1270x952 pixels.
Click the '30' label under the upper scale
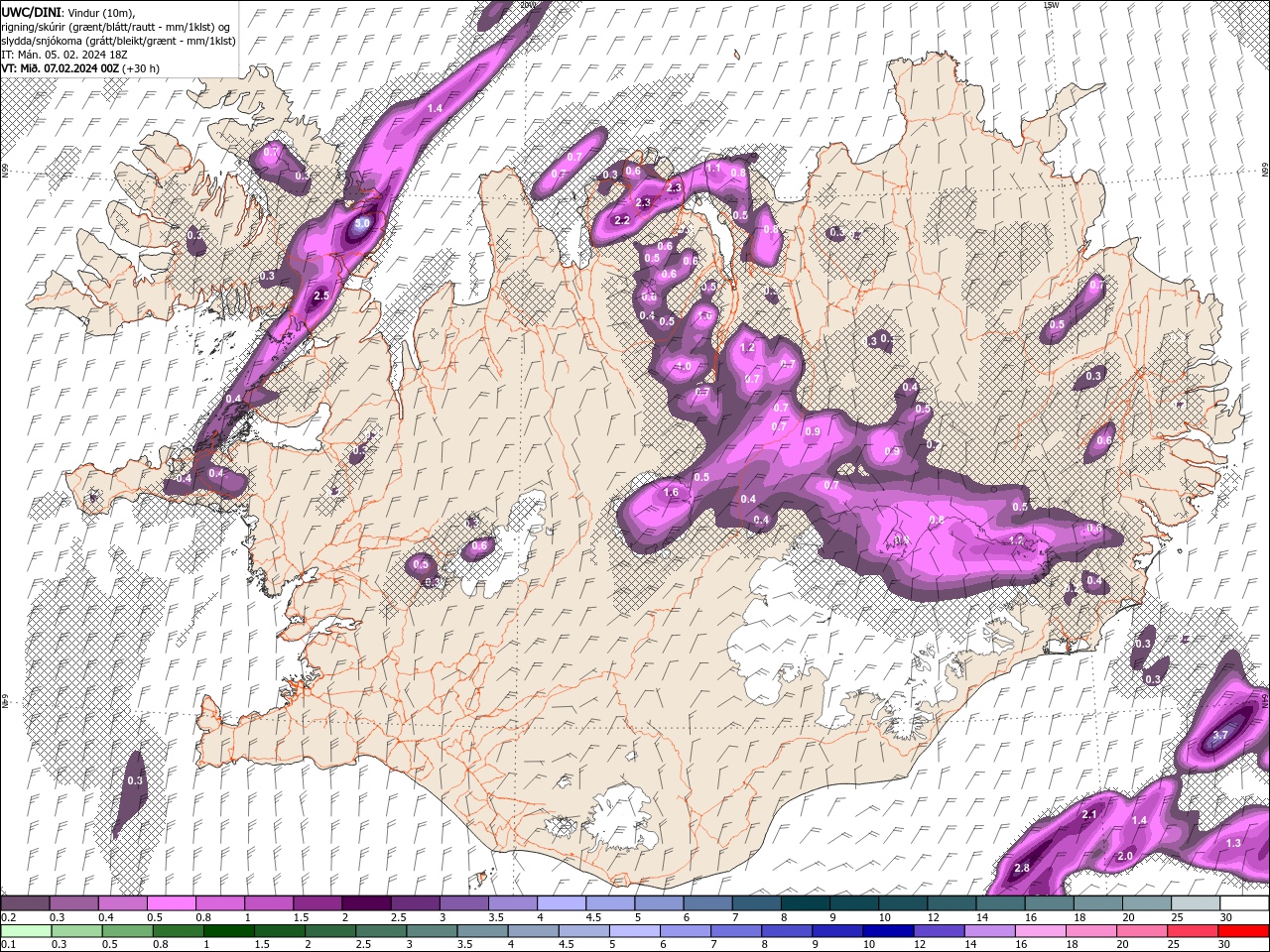pos(1227,917)
